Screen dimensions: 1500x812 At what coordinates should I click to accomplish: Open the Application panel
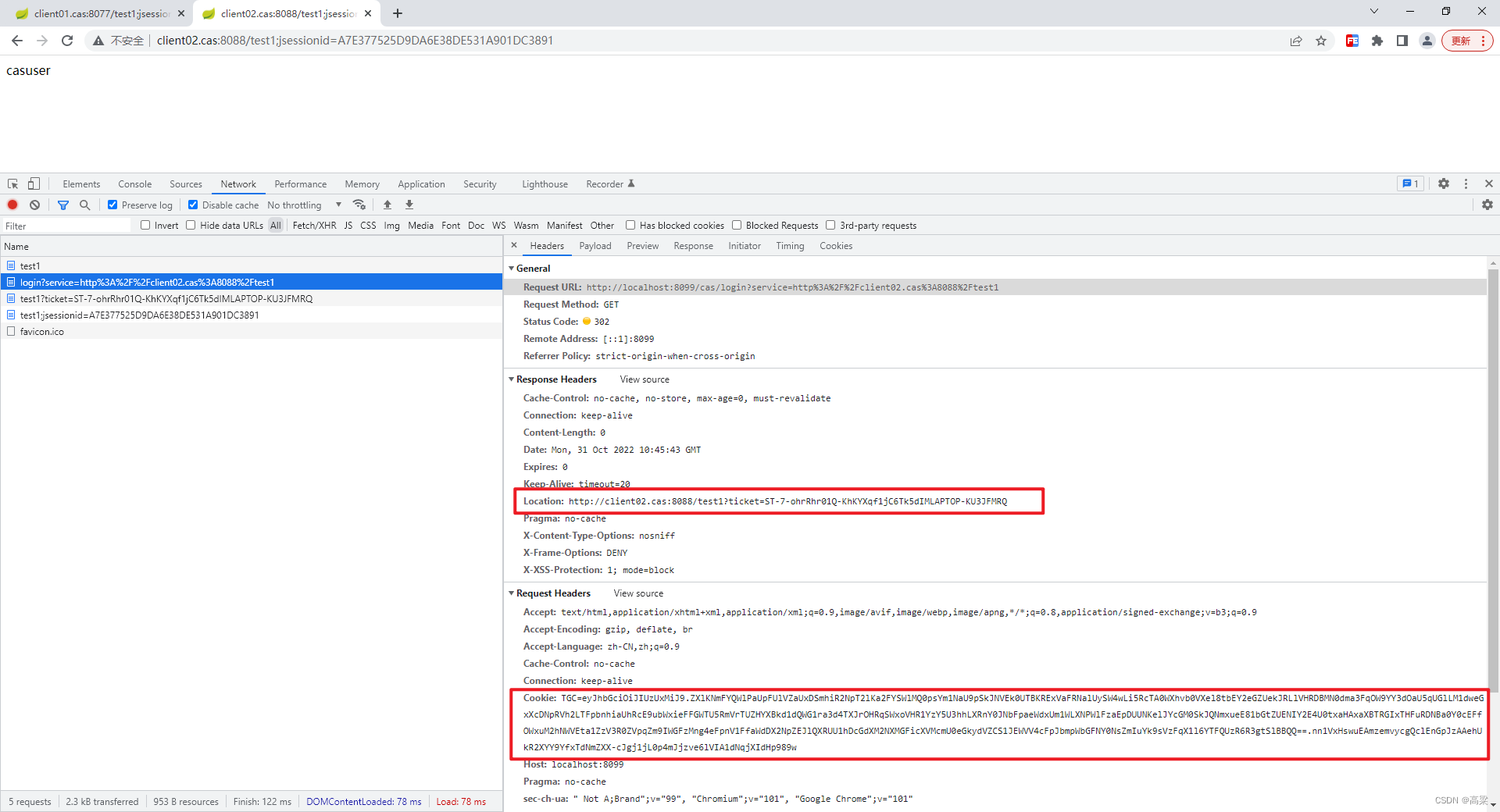point(421,184)
